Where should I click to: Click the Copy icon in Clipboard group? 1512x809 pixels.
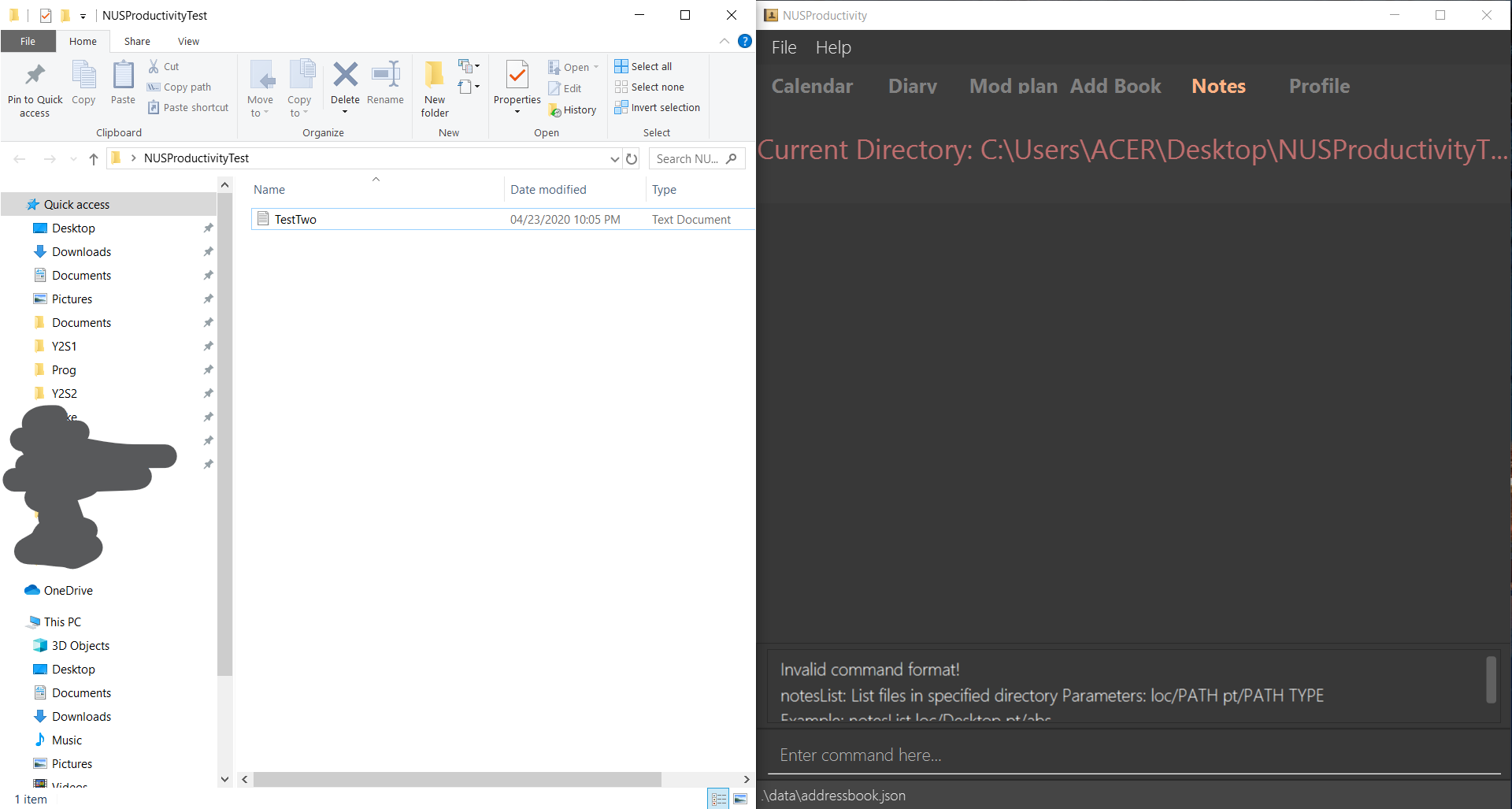pos(83,76)
